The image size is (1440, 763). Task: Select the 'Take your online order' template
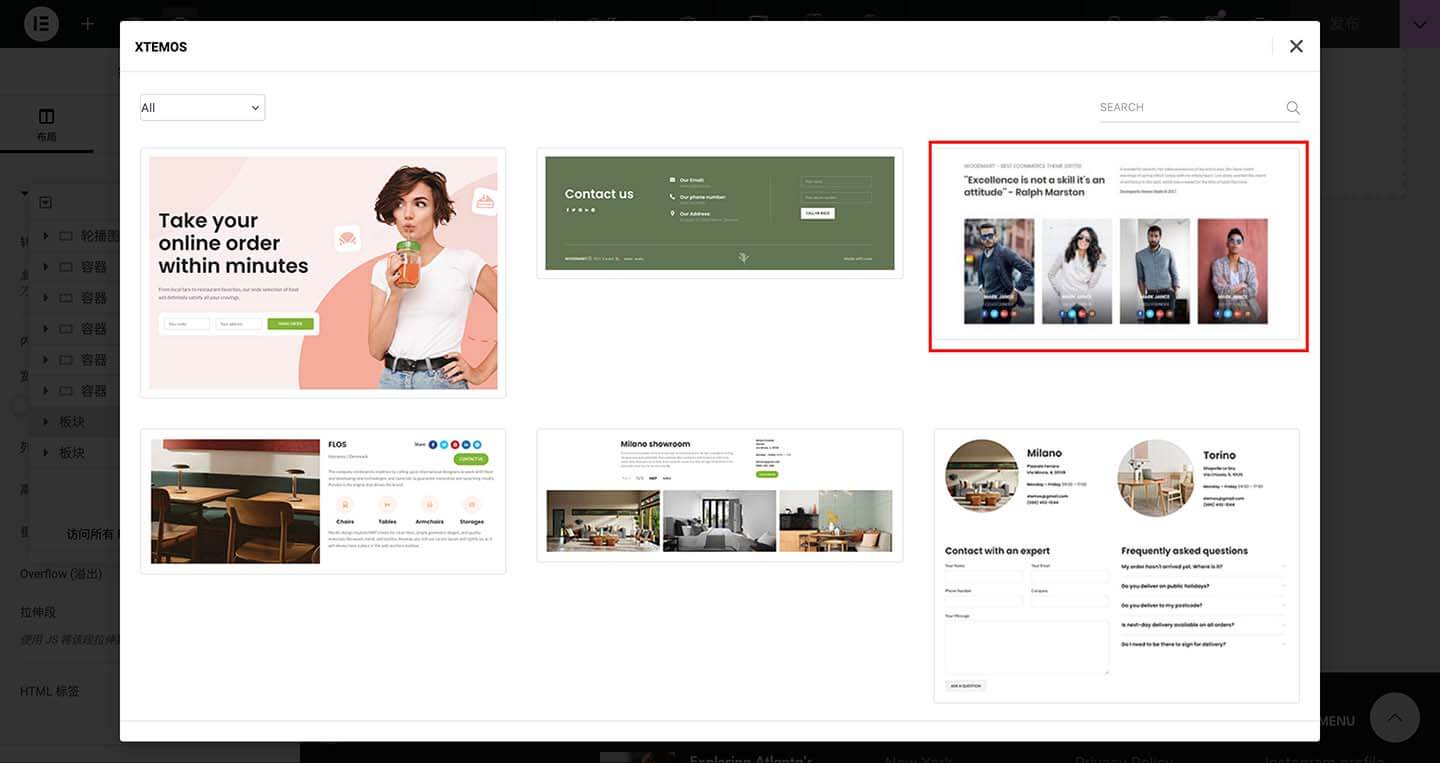tap(323, 273)
